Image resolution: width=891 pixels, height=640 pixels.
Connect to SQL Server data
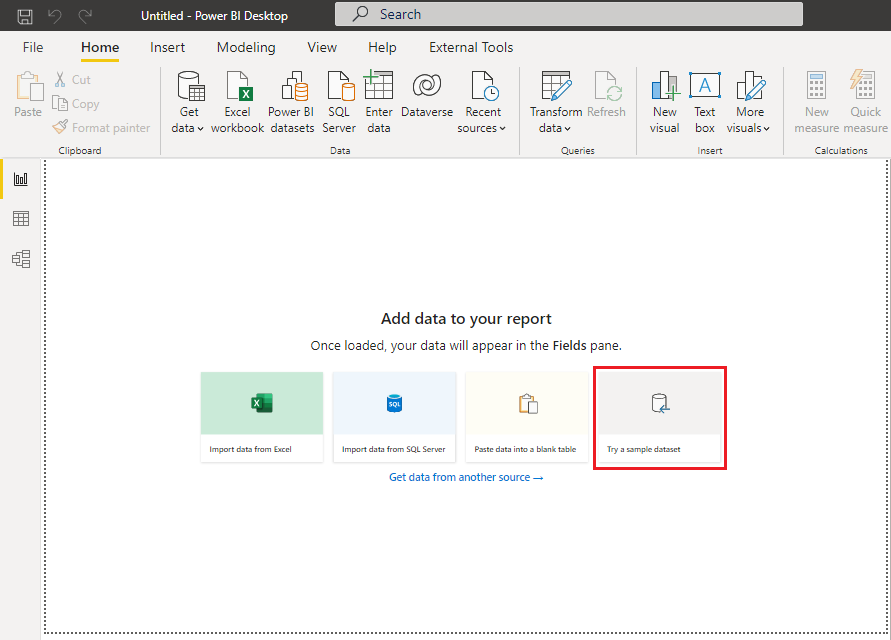pos(339,102)
